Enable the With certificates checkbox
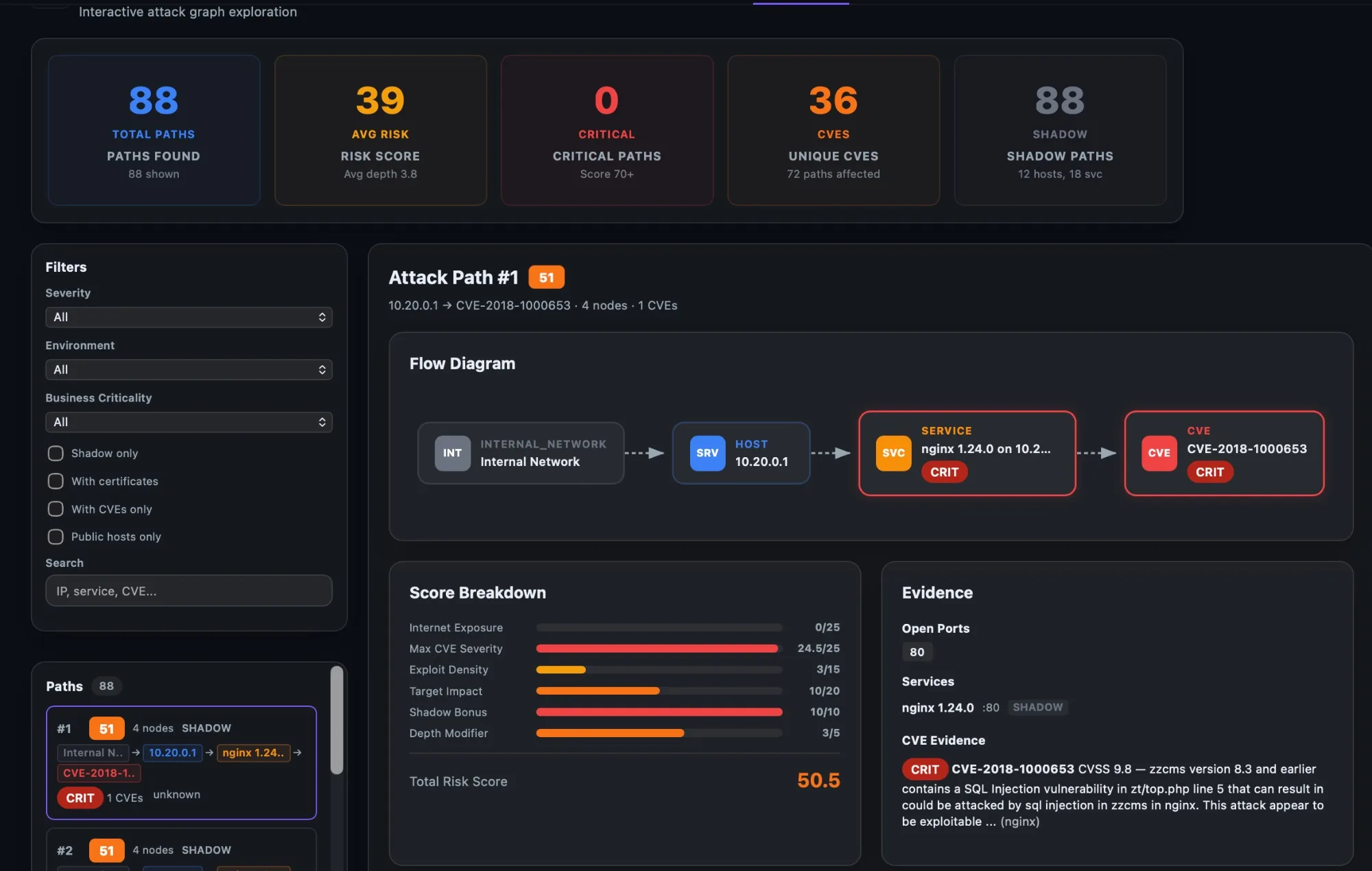 56,481
